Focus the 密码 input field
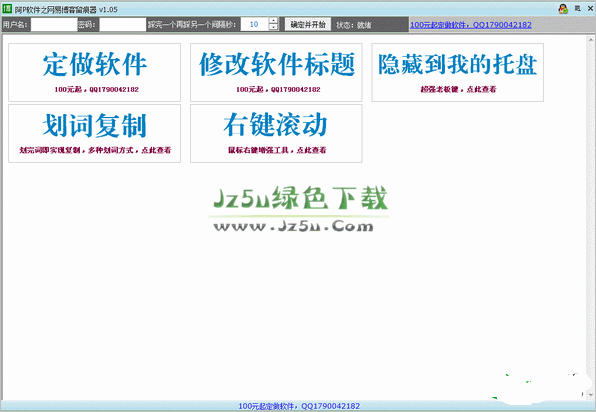This screenshot has width=596, height=412. pos(122,25)
